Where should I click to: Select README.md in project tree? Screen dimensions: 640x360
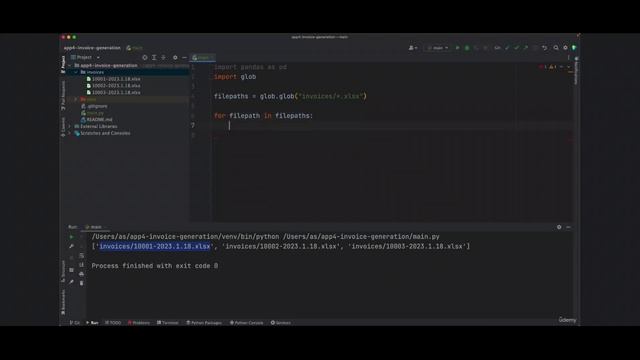[x=97, y=120]
